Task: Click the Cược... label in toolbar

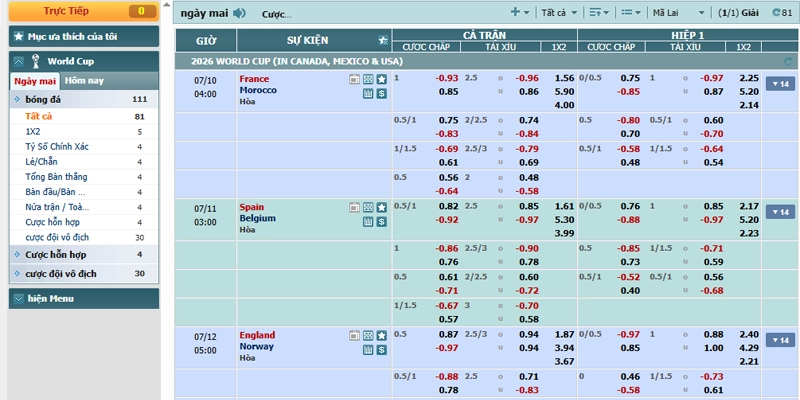Action: pyautogui.click(x=277, y=15)
